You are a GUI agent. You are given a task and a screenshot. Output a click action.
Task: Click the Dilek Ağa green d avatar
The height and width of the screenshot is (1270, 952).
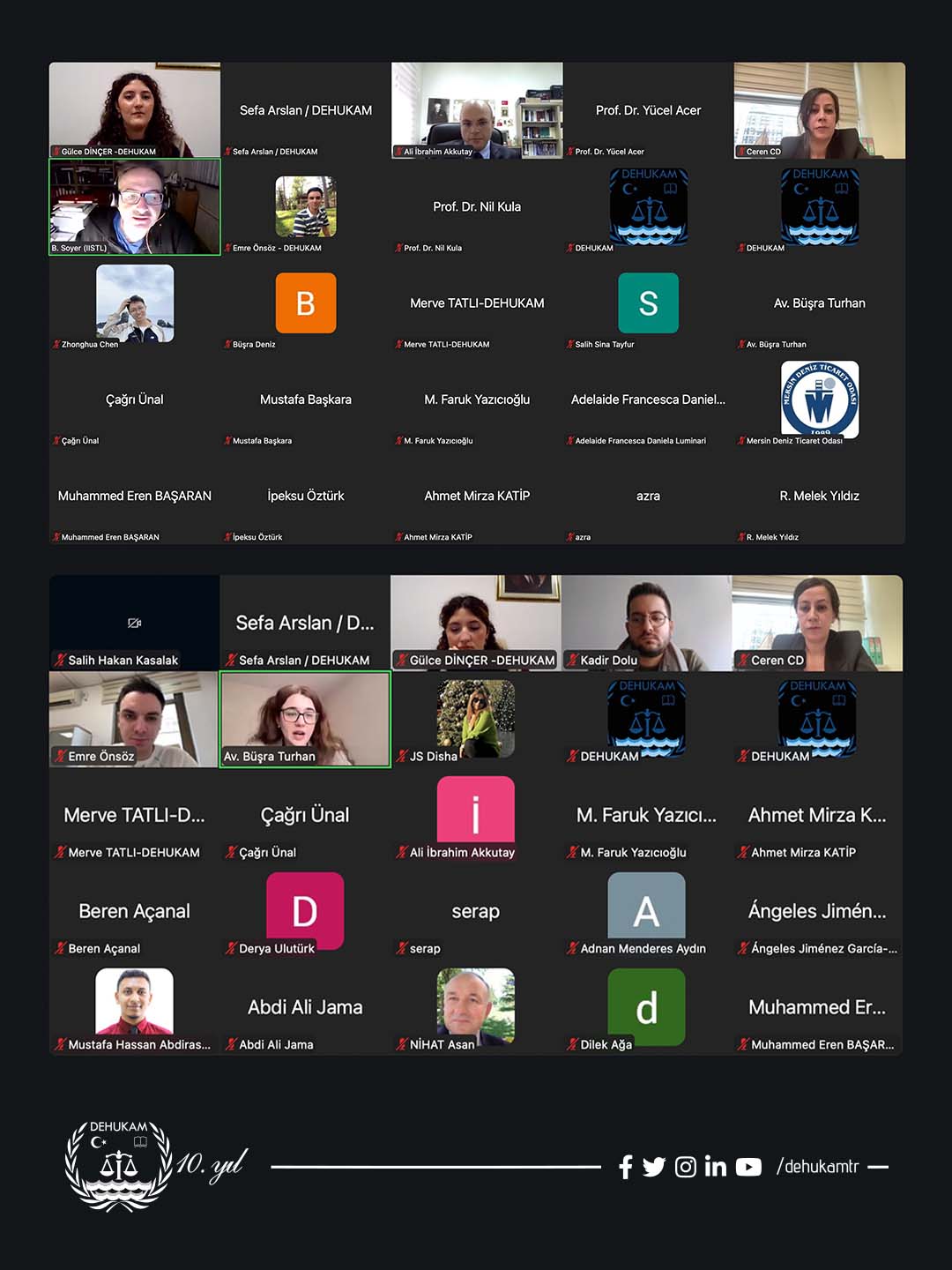tap(646, 1006)
